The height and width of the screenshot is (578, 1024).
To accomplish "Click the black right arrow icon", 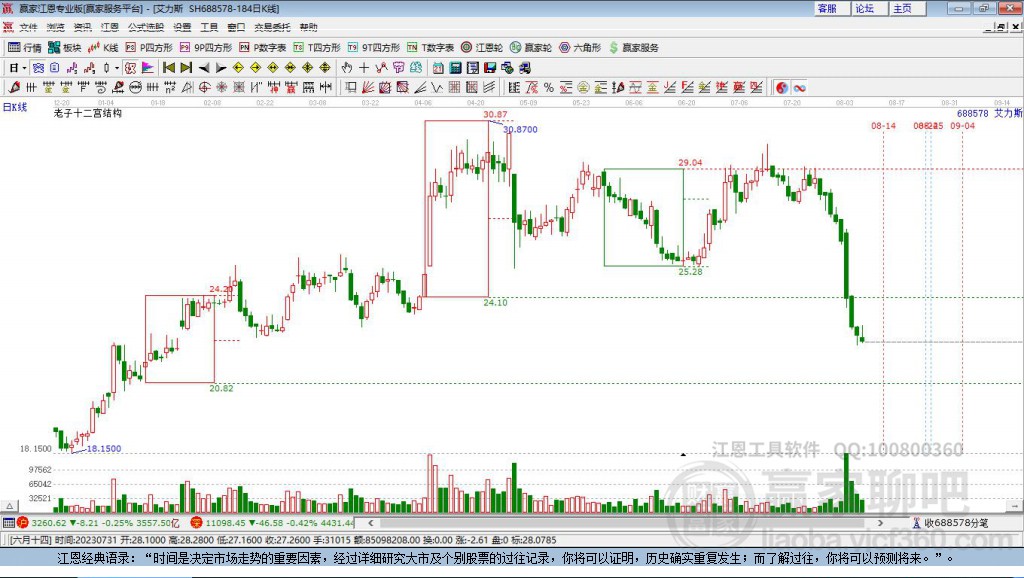I will coord(221,68).
